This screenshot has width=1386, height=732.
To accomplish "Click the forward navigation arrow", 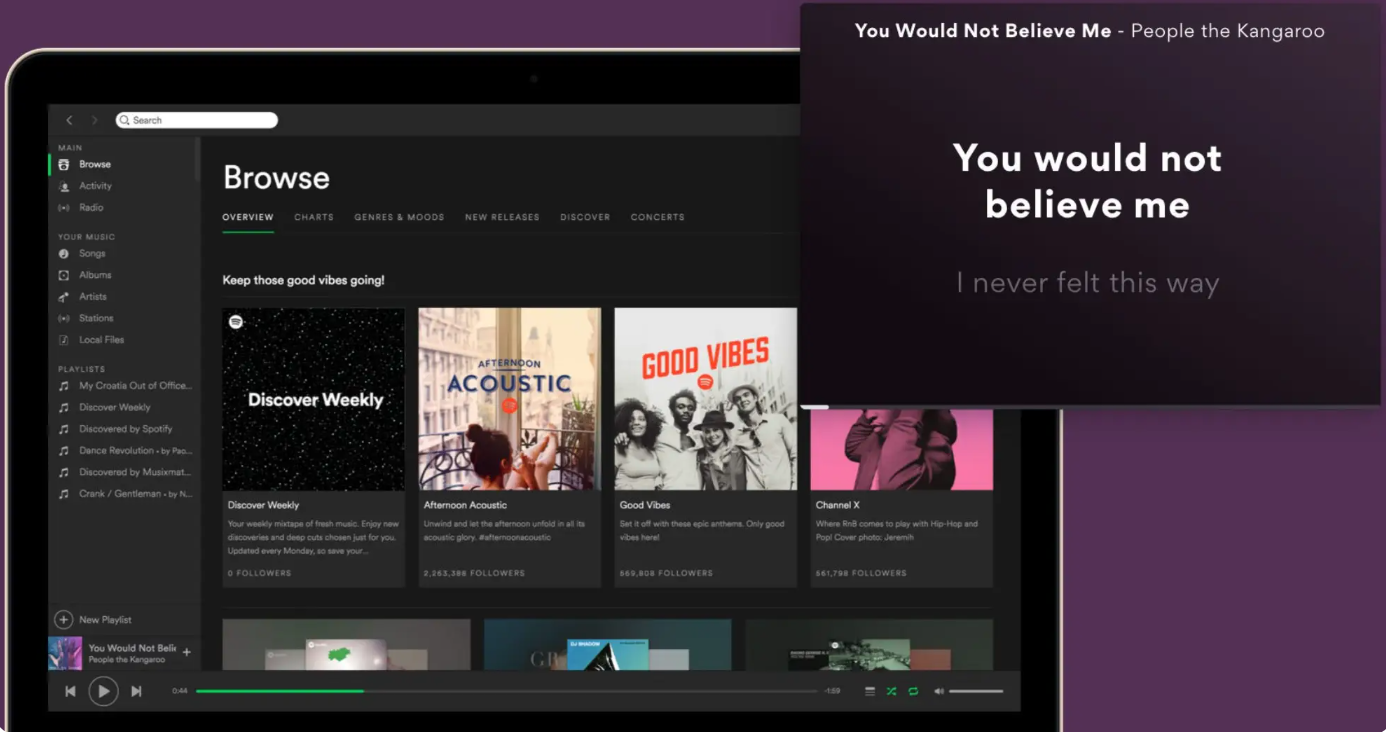I will [95, 120].
